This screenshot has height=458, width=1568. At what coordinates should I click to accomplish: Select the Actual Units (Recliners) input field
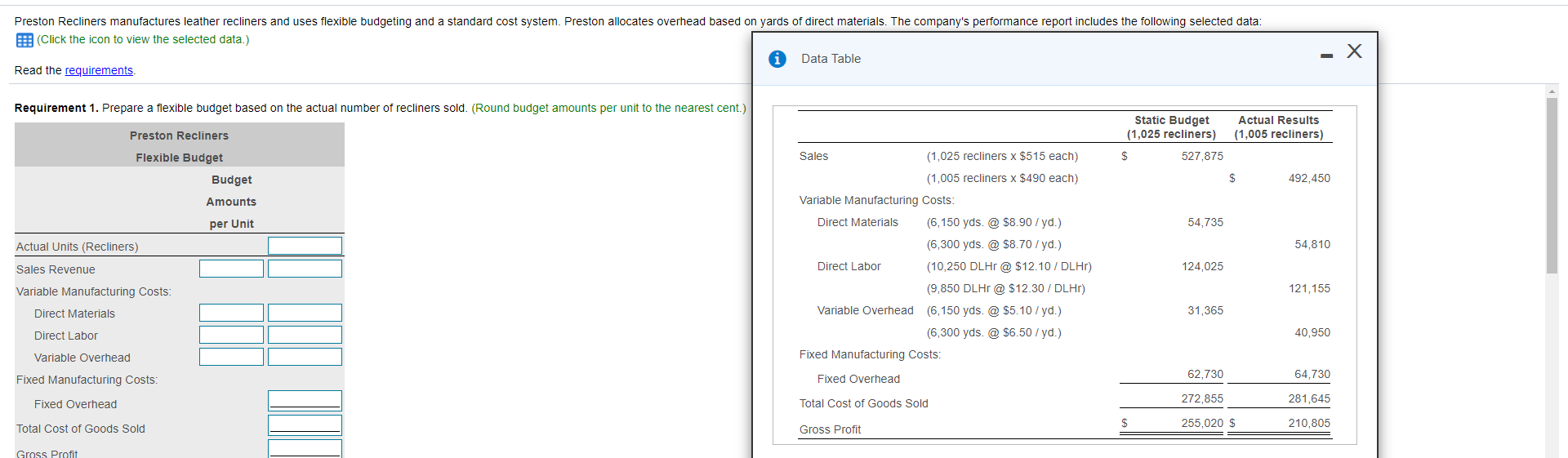click(305, 246)
